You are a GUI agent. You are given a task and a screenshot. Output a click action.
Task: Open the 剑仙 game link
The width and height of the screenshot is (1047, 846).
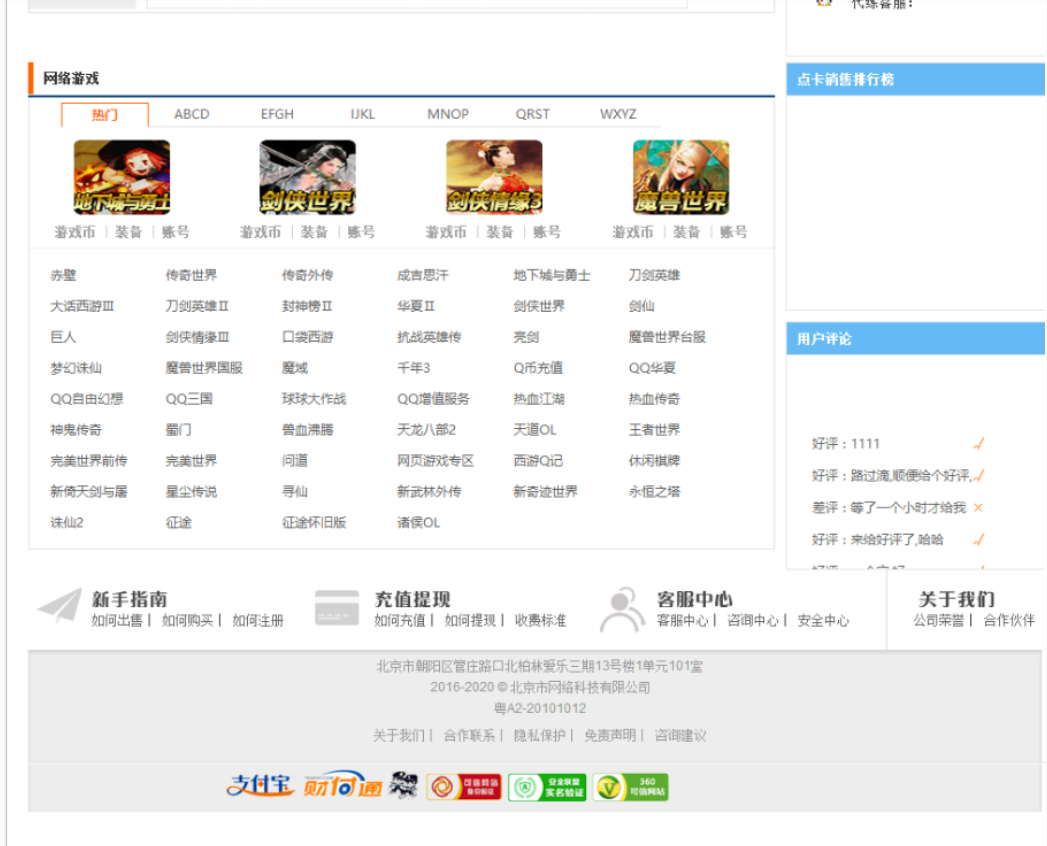[x=641, y=306]
